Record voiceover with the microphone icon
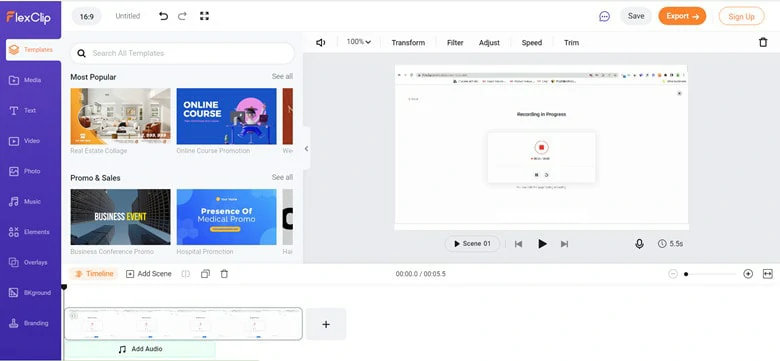This screenshot has width=780, height=361. [639, 244]
